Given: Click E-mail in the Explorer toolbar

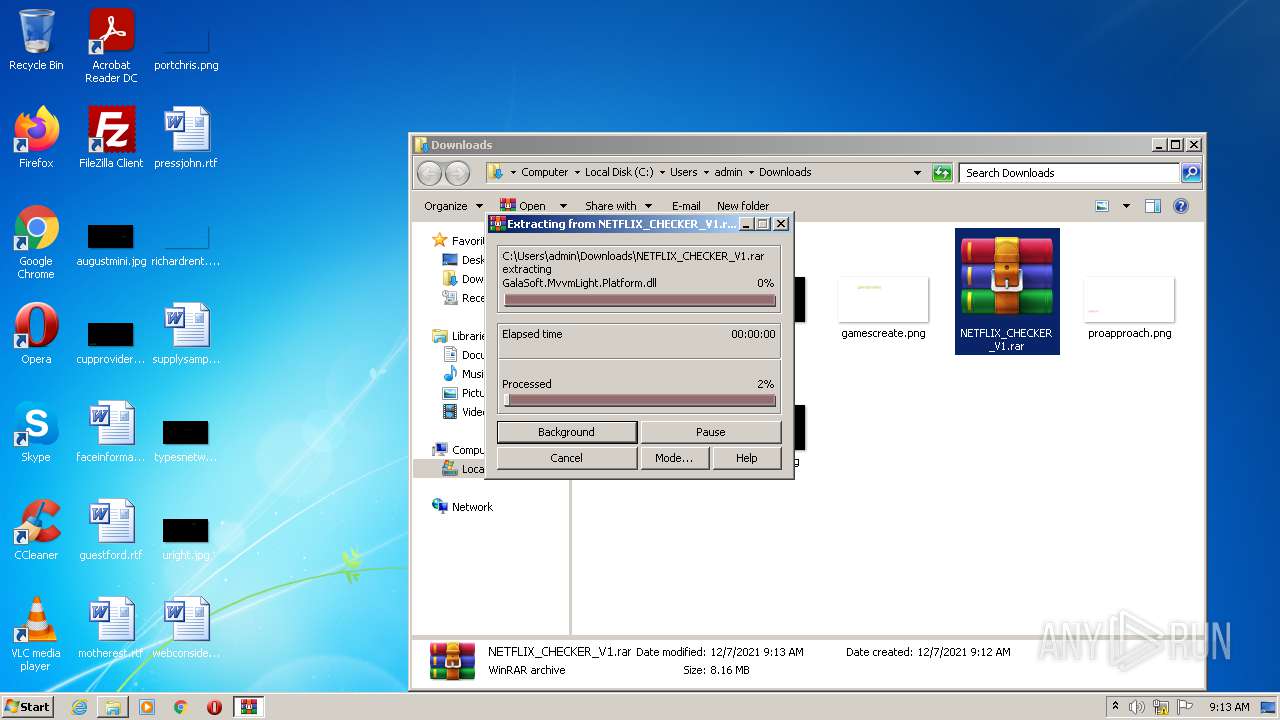Looking at the screenshot, I should 686,206.
